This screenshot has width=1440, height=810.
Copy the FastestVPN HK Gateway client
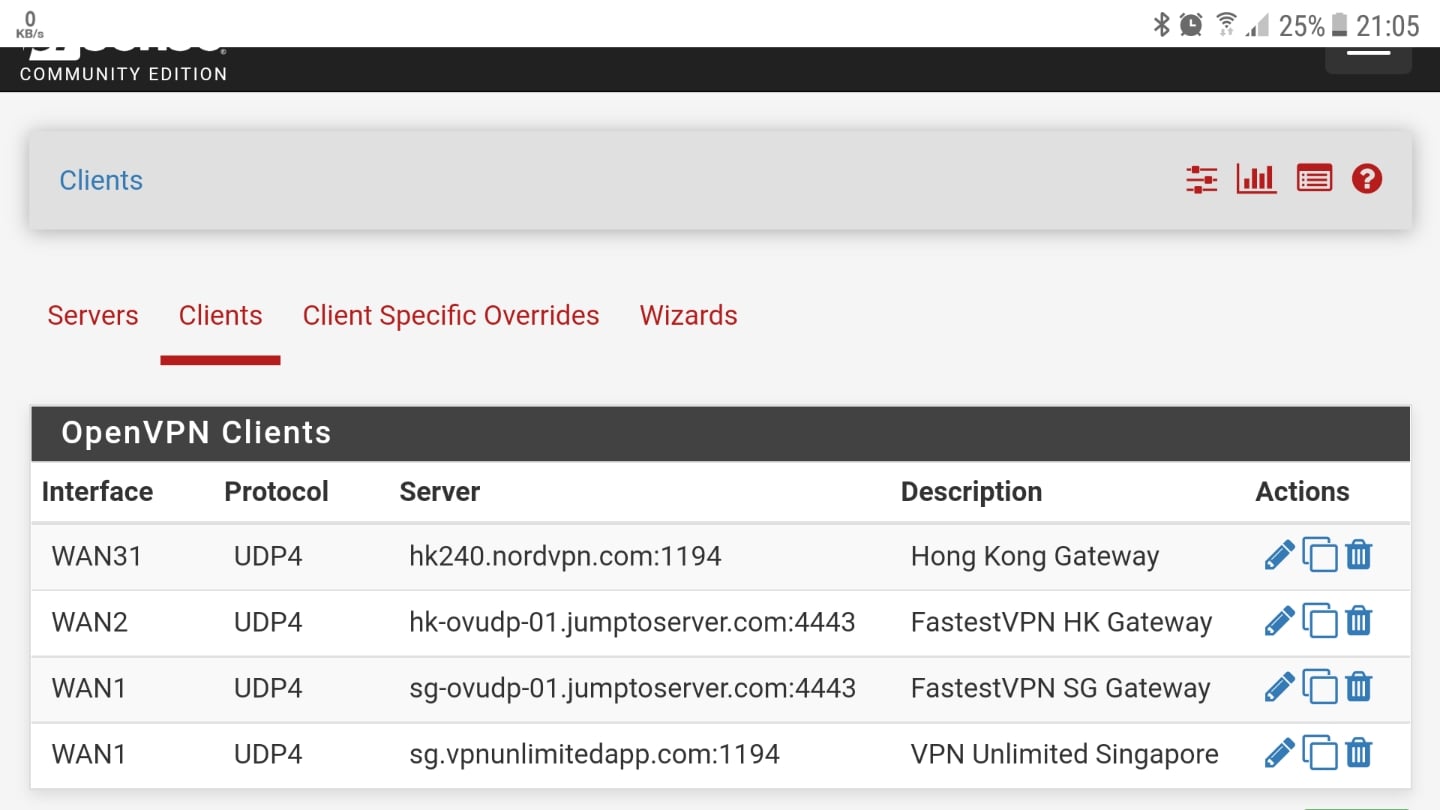pyautogui.click(x=1319, y=621)
